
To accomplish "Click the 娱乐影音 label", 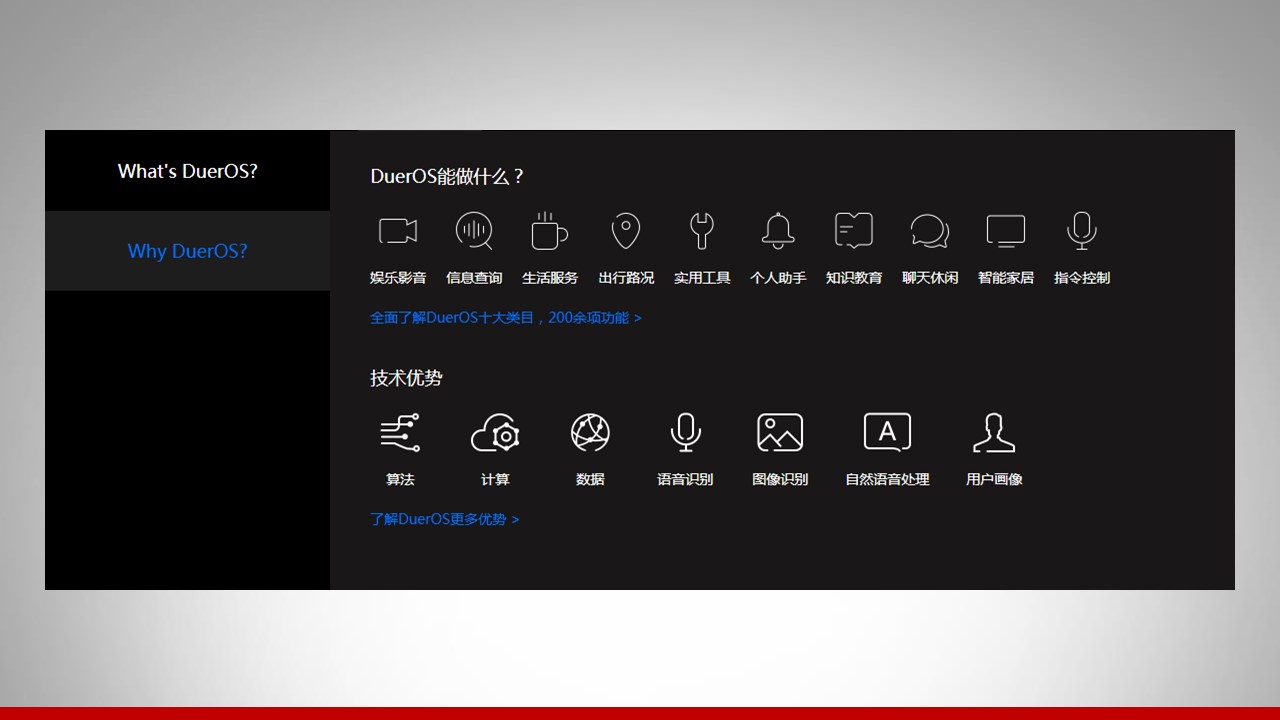I will pos(398,278).
